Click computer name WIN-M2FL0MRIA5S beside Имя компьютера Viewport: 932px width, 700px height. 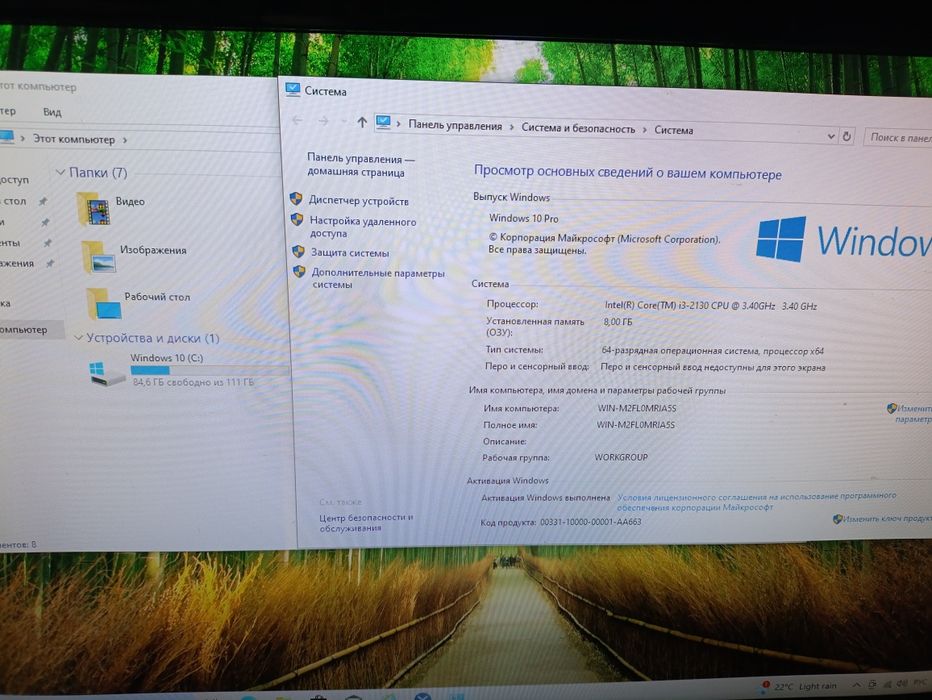pos(637,408)
